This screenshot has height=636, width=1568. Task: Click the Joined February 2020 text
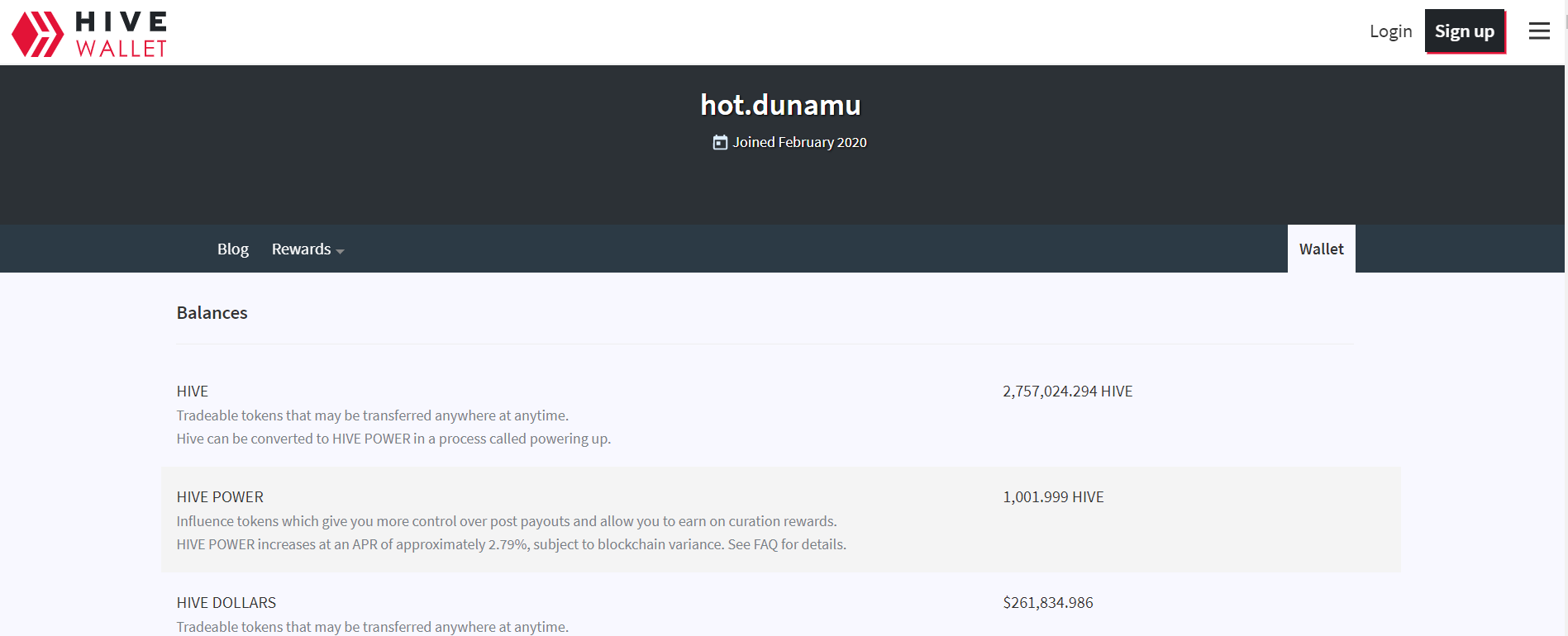pyautogui.click(x=799, y=142)
